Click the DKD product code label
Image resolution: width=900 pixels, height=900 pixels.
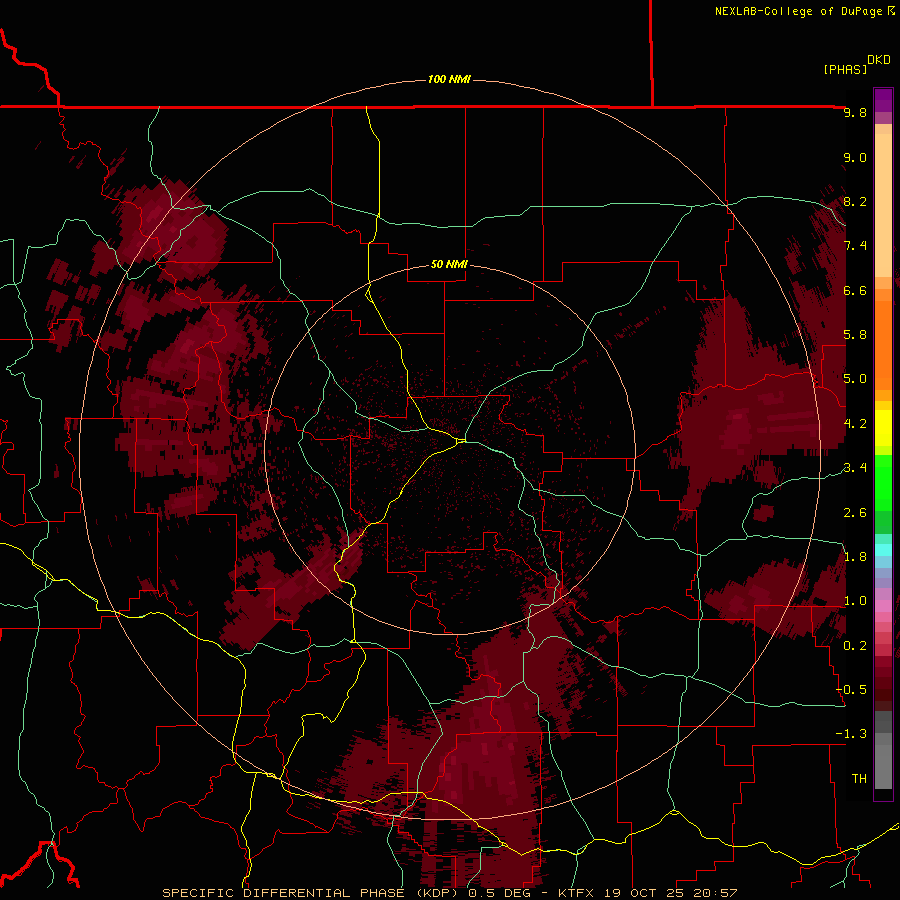click(879, 59)
